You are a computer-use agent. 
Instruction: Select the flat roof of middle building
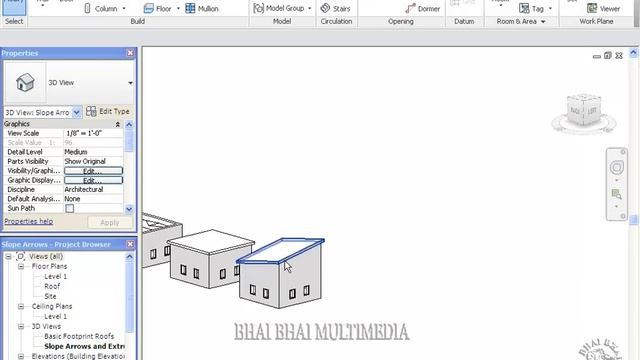211,241
